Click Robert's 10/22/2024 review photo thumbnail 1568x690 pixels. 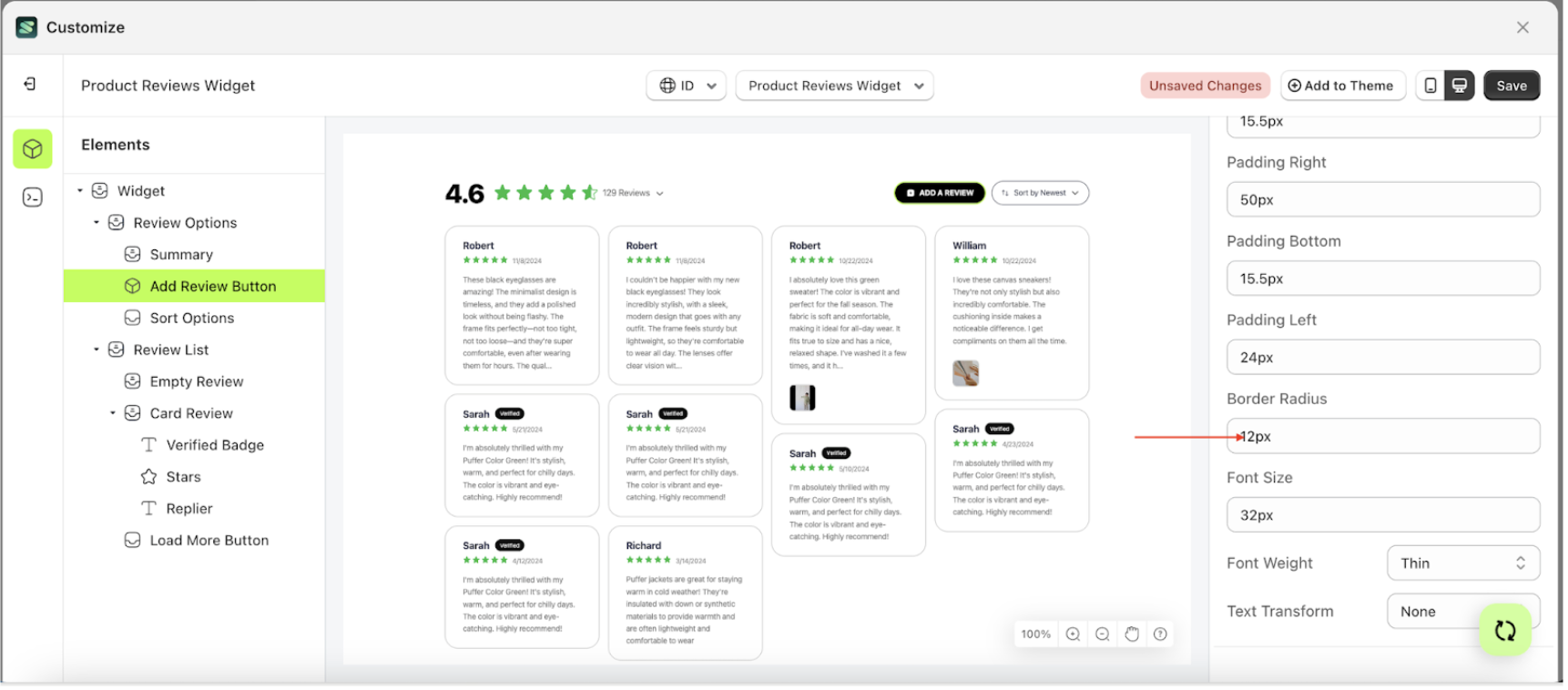point(802,398)
